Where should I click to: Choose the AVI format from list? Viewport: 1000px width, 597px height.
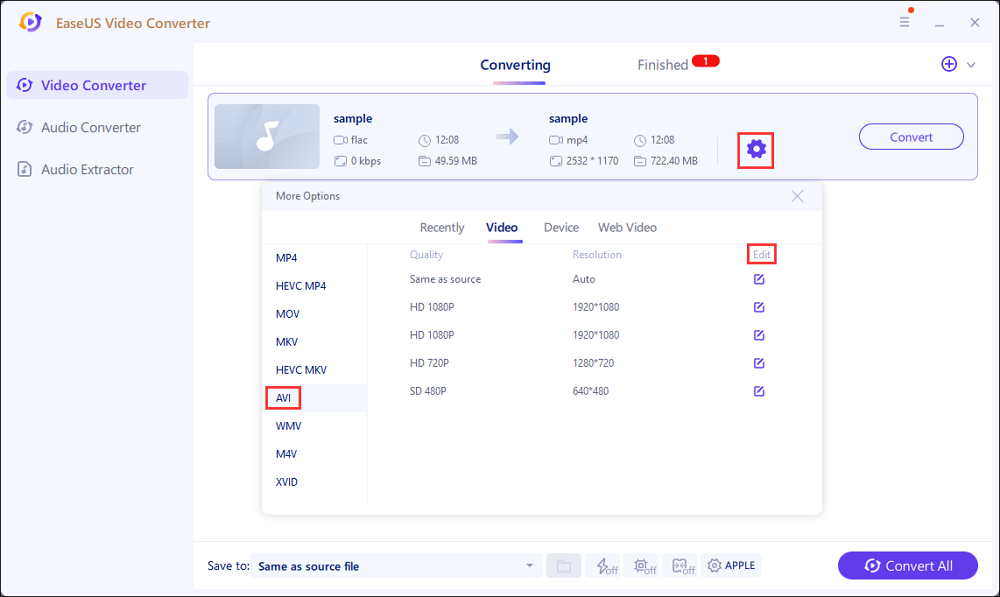[285, 398]
